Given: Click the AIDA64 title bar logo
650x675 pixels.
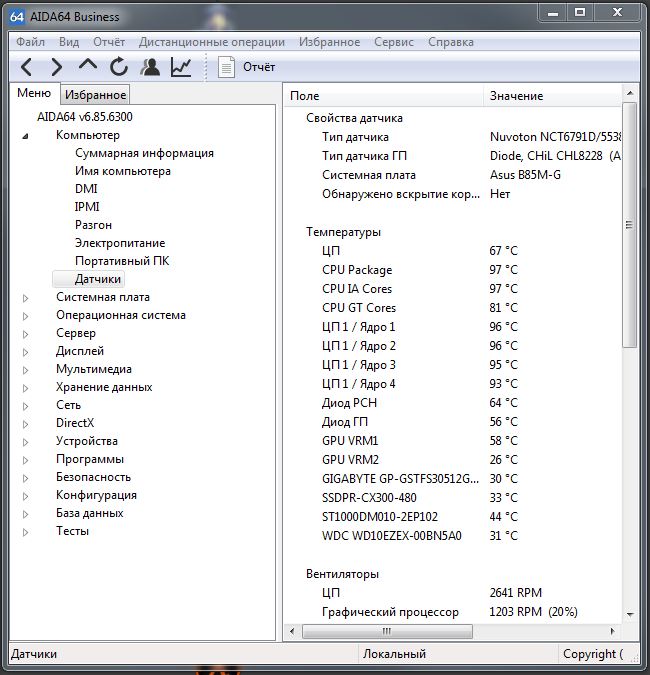Looking at the screenshot, I should pos(17,17).
